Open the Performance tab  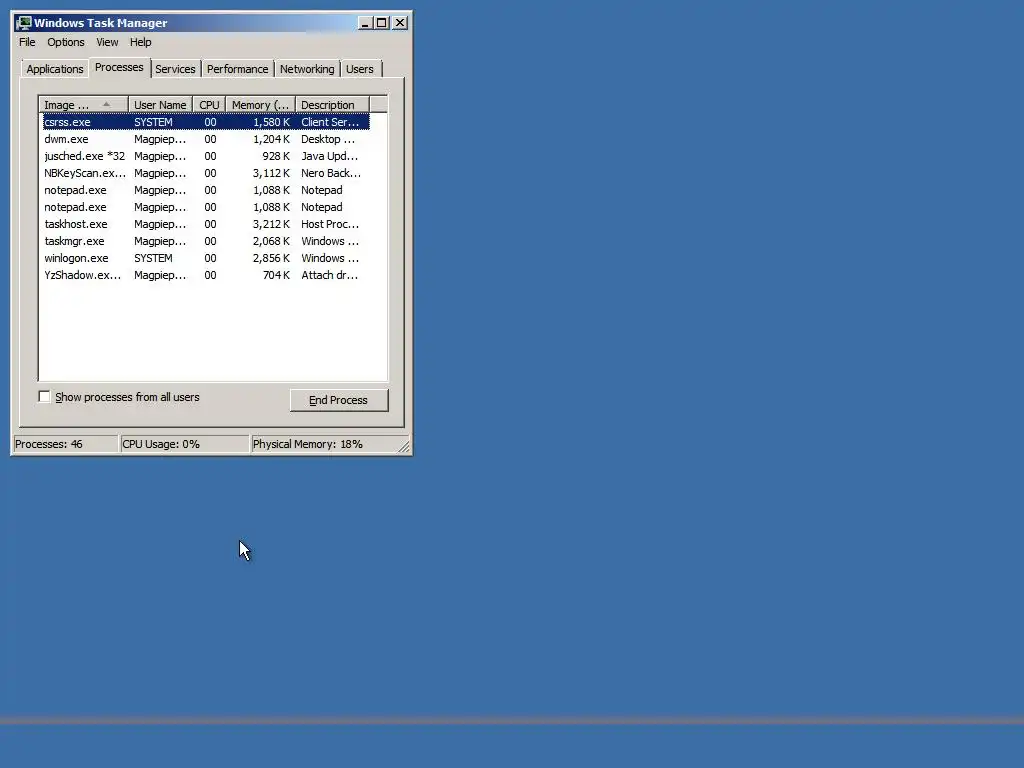click(x=237, y=69)
